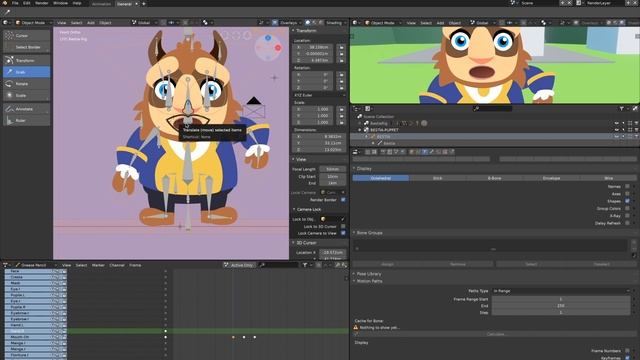The image size is (640, 360).
Task: Enable the X-Ray checkbox
Action: [627, 216]
